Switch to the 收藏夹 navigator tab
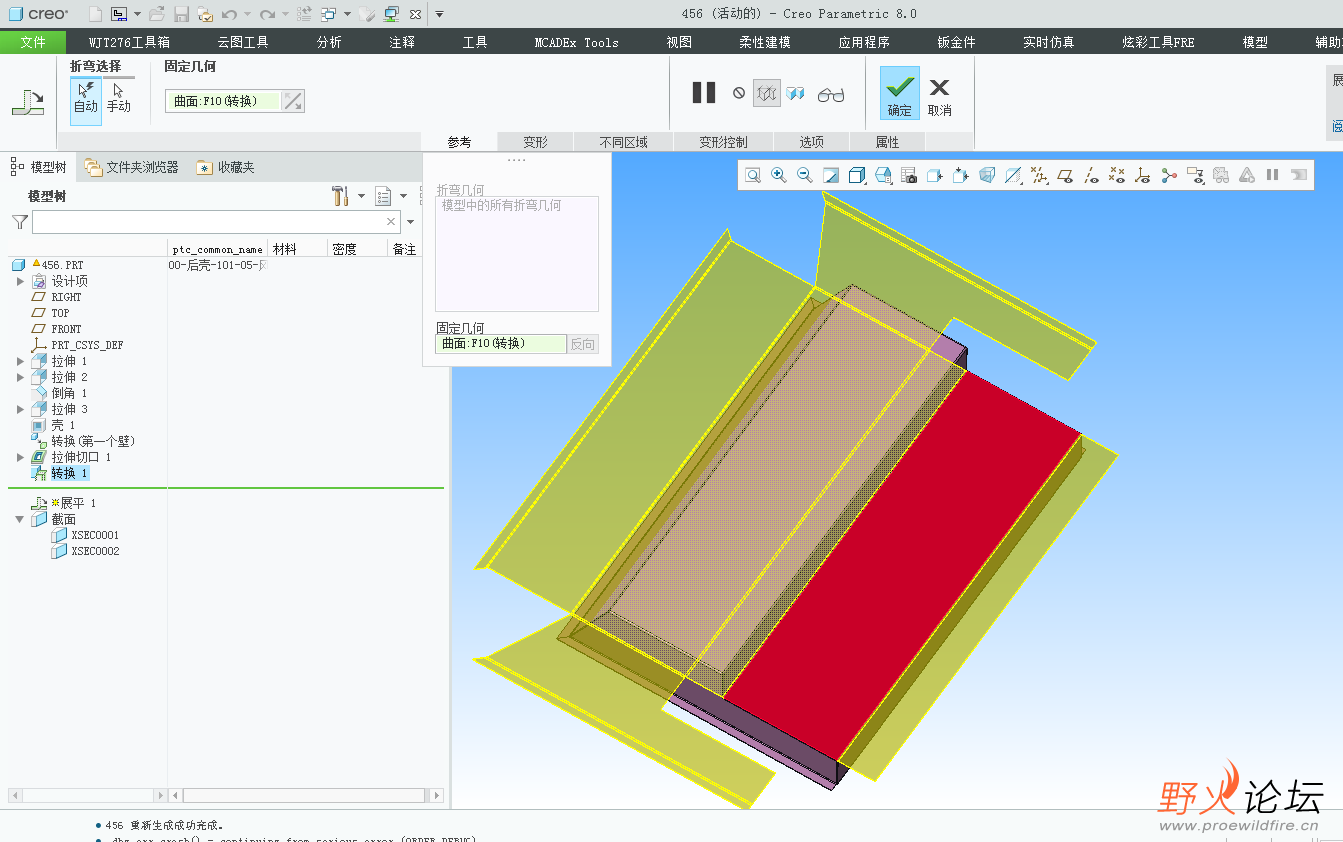The image size is (1343, 842). (x=226, y=167)
